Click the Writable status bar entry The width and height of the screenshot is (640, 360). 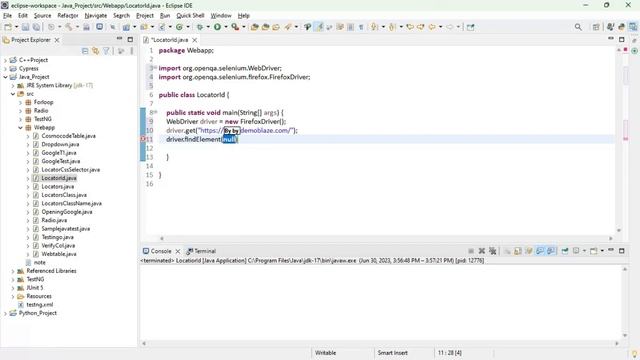(x=325, y=353)
